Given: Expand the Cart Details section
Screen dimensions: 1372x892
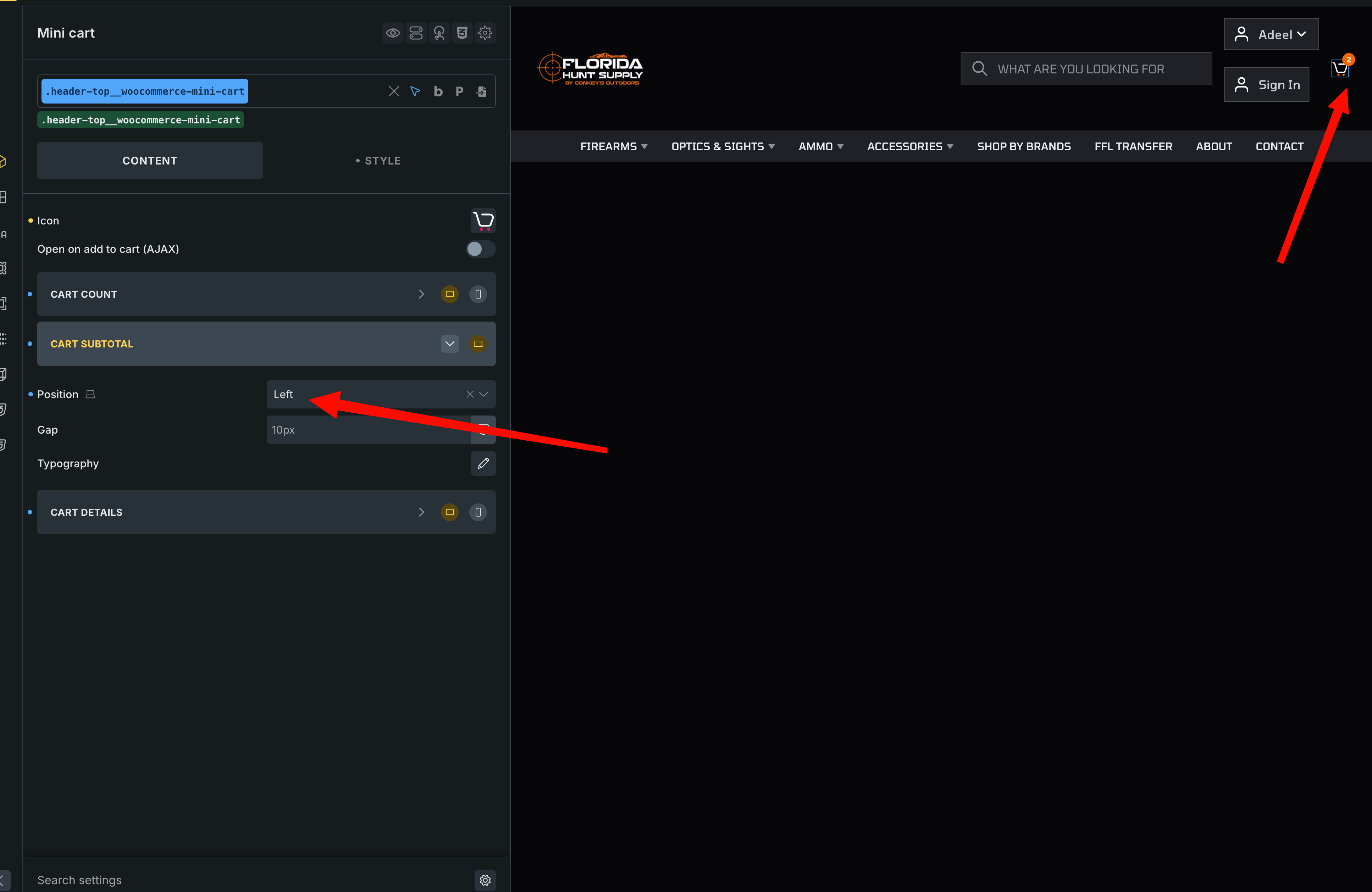Looking at the screenshot, I should (x=421, y=512).
